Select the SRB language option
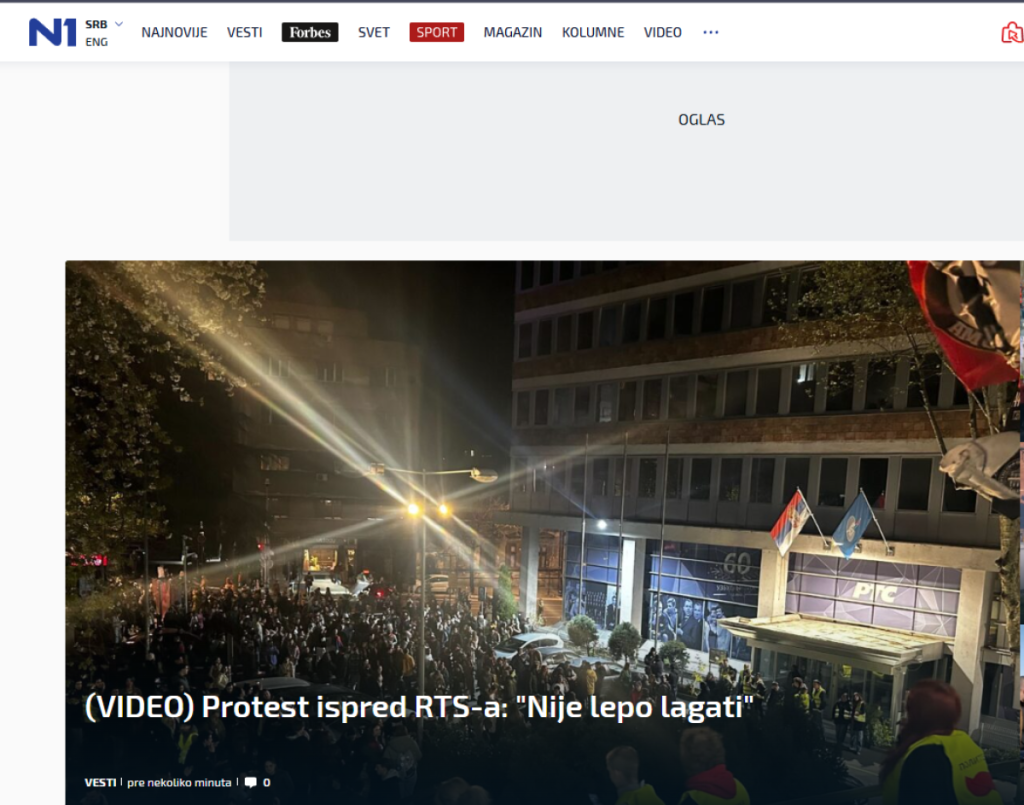The height and width of the screenshot is (805, 1024). (x=96, y=24)
